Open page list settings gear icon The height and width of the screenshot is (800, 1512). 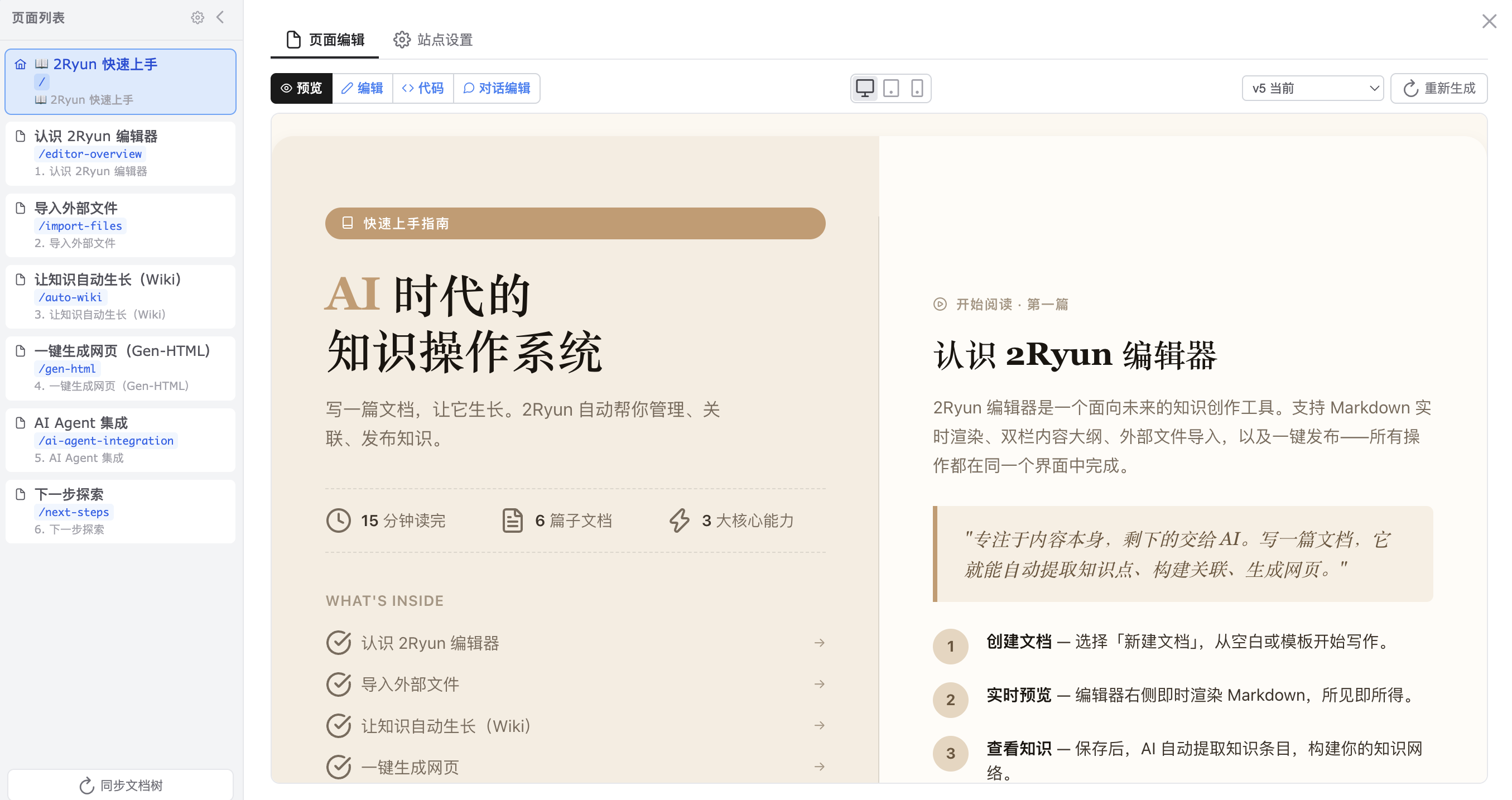coord(197,18)
